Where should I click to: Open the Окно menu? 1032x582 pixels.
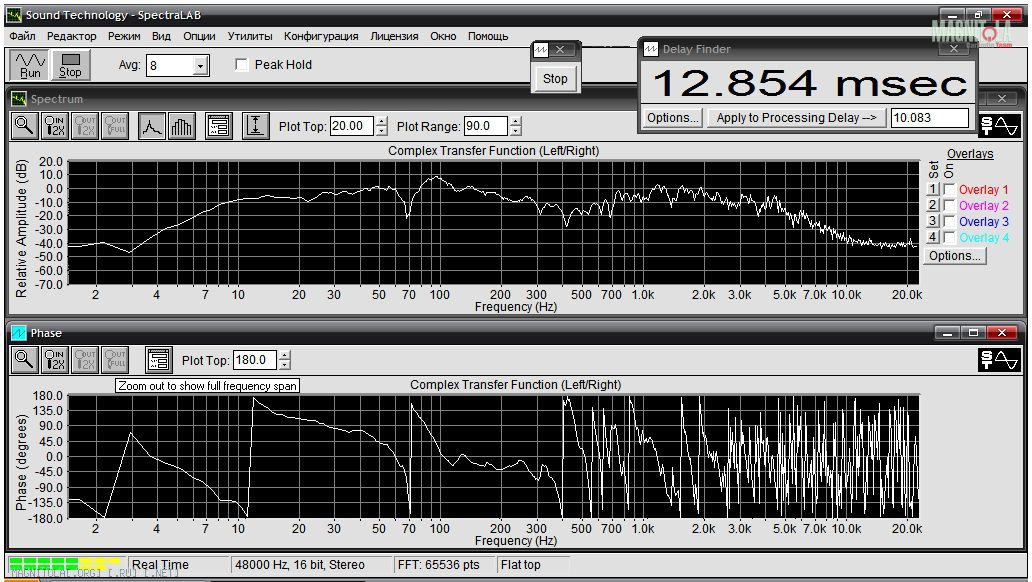[443, 36]
